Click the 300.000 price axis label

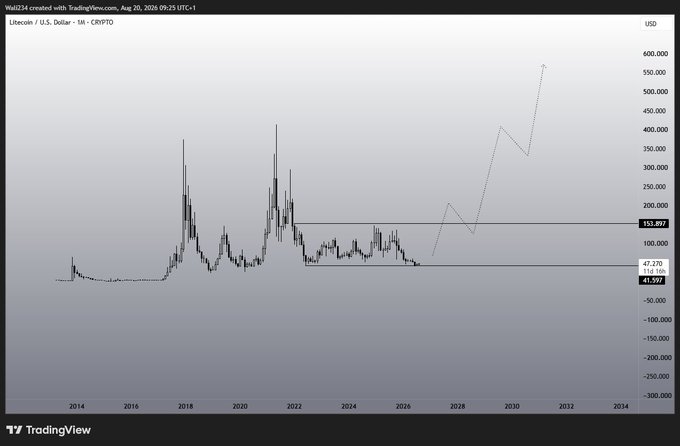[x=655, y=167]
